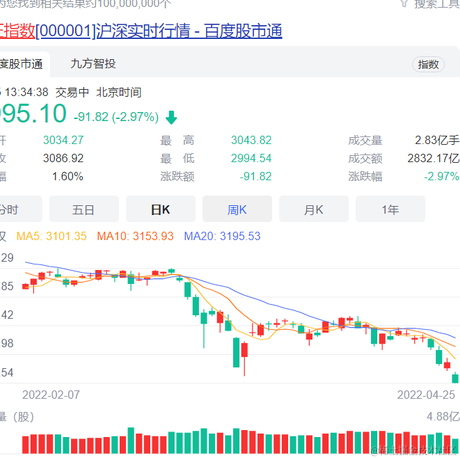Click the 搜索工具 filter button

(x=430, y=4)
